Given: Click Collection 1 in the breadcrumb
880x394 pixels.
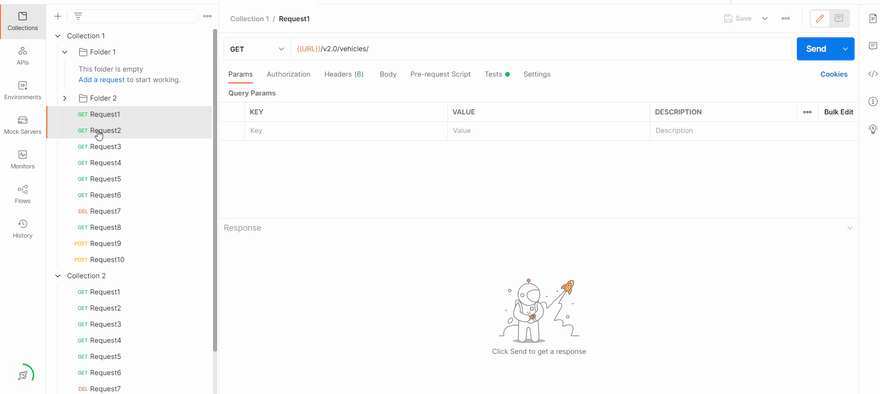Looking at the screenshot, I should click(x=250, y=19).
